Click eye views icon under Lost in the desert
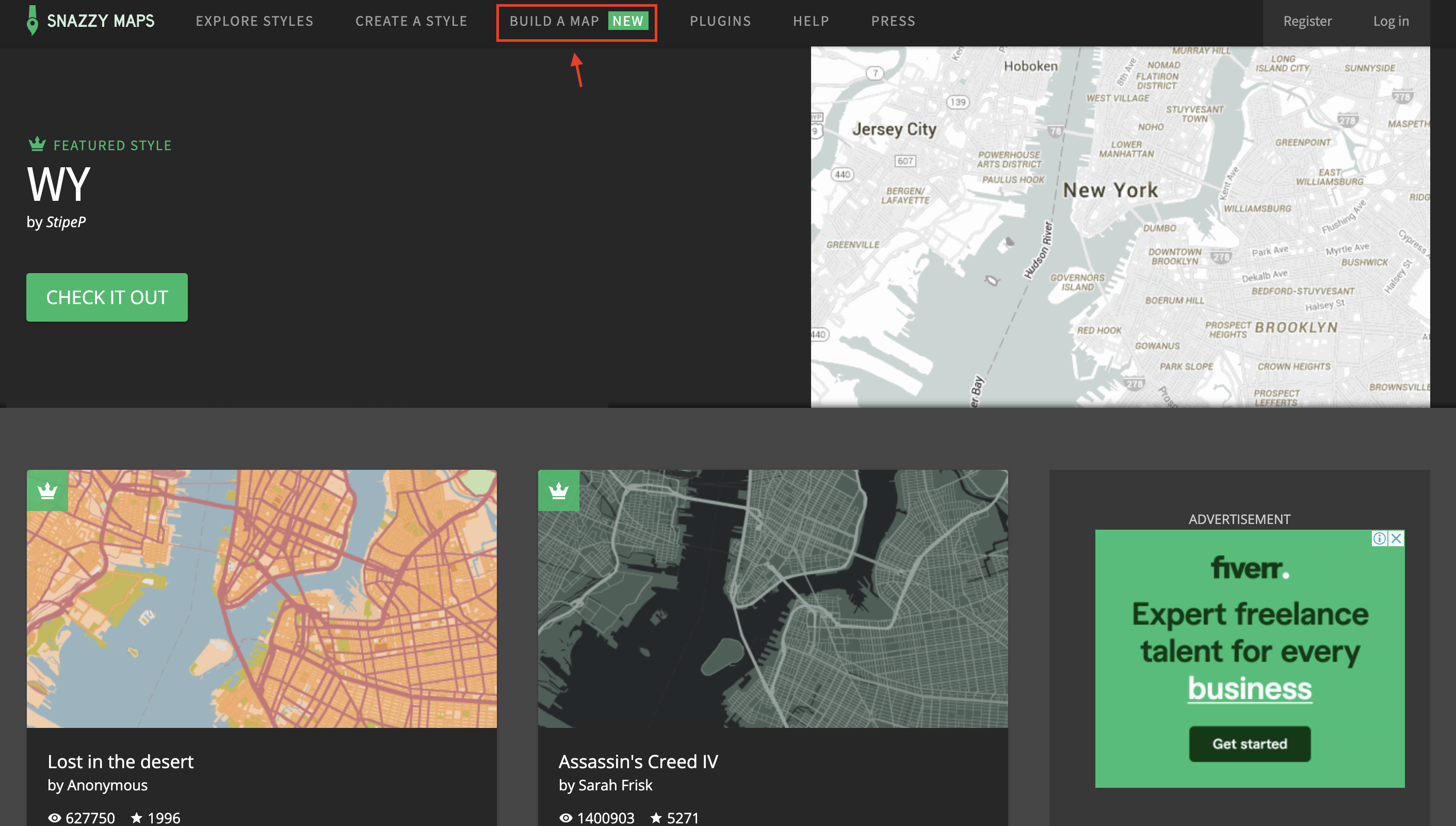 (x=54, y=818)
